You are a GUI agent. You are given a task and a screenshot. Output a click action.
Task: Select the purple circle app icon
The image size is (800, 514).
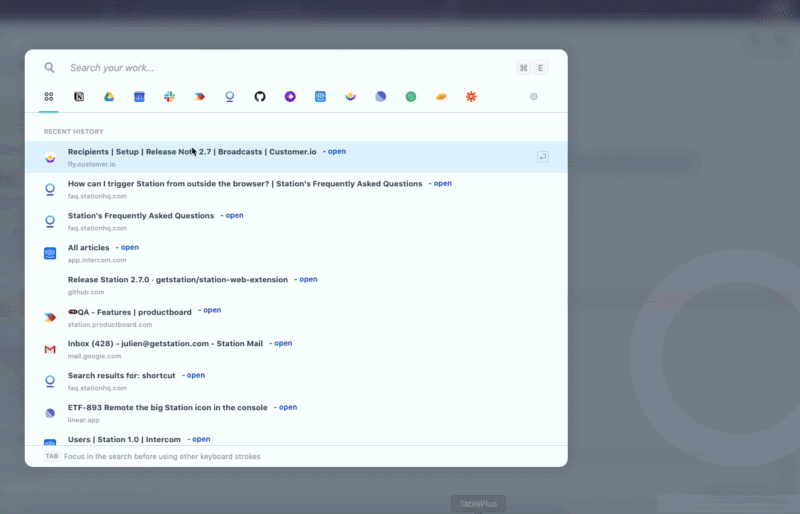coord(290,96)
